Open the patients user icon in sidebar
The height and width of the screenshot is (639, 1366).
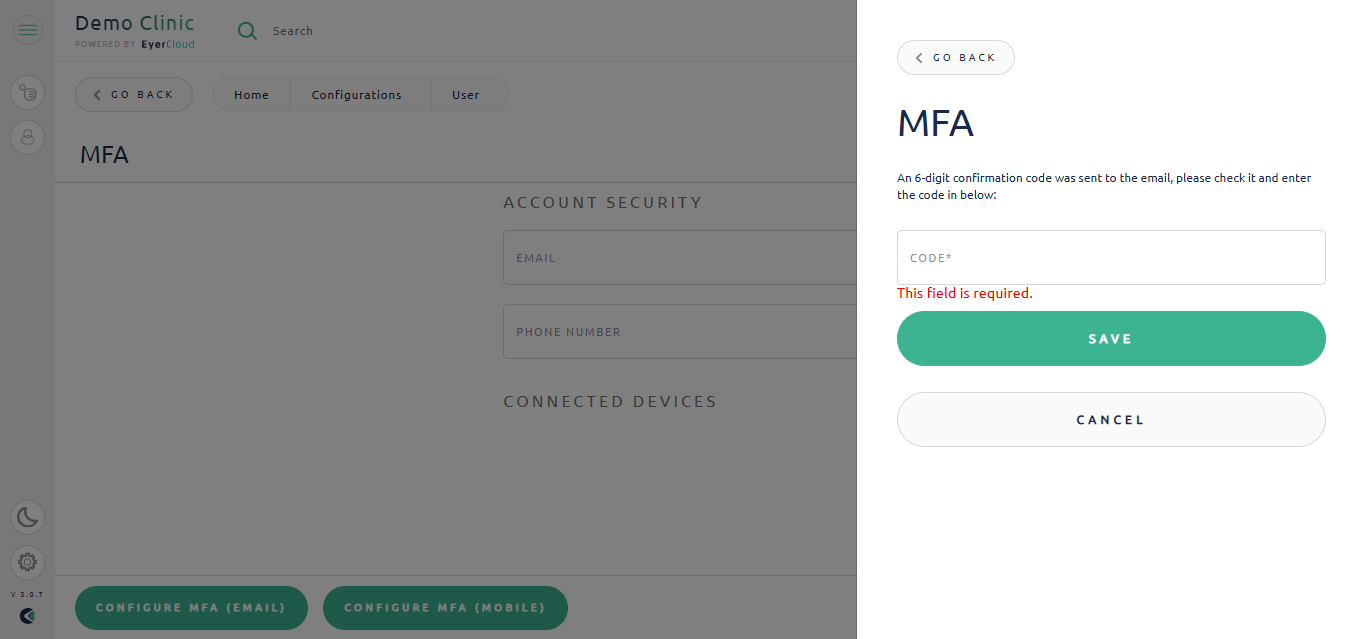point(28,137)
